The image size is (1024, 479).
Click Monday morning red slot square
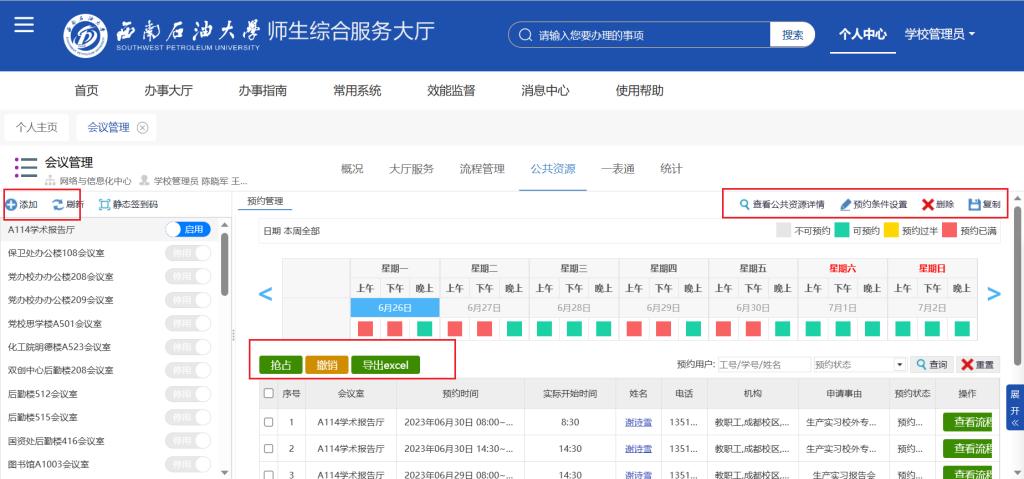tap(365, 328)
